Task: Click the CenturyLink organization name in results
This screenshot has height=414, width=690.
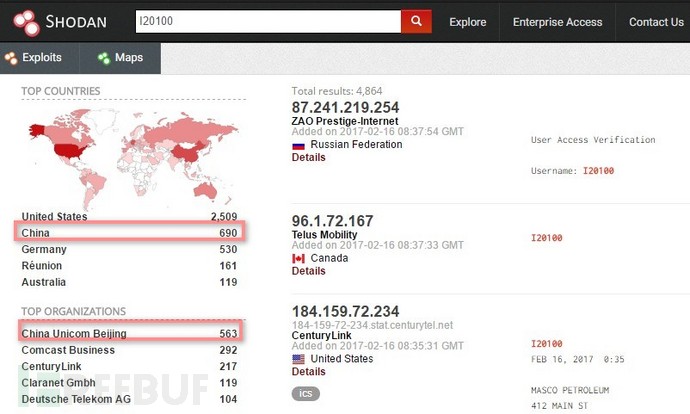Action: click(x=321, y=335)
